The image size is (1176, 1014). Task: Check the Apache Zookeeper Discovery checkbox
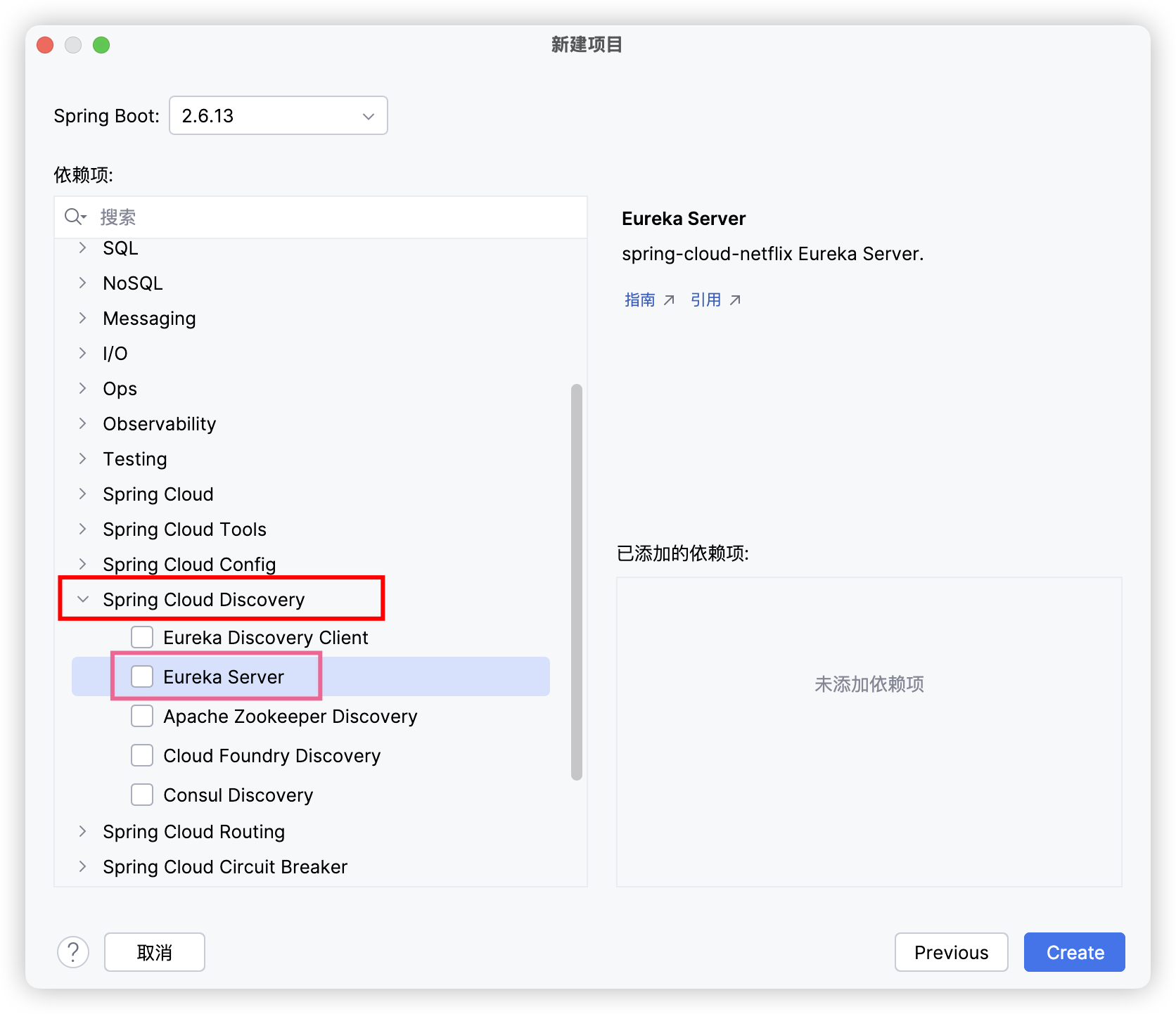[x=142, y=716]
